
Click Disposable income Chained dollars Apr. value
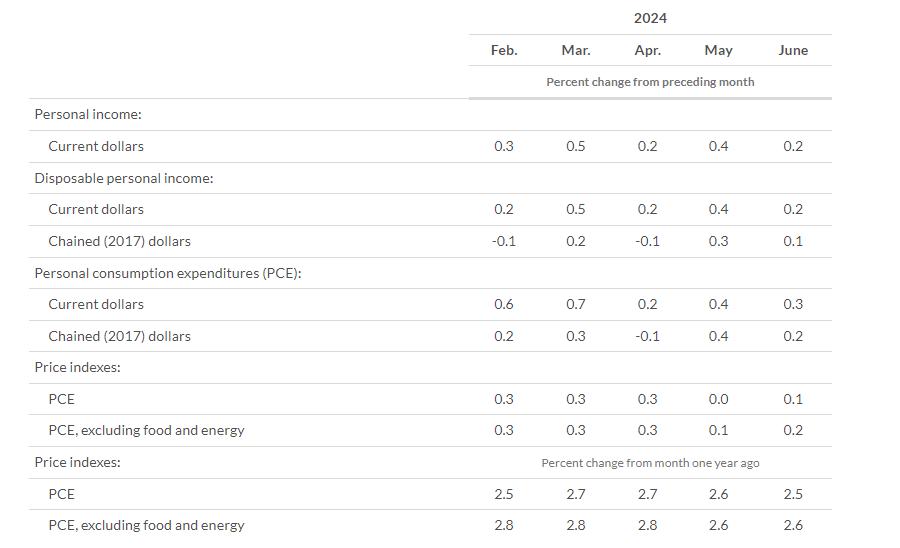pos(647,241)
